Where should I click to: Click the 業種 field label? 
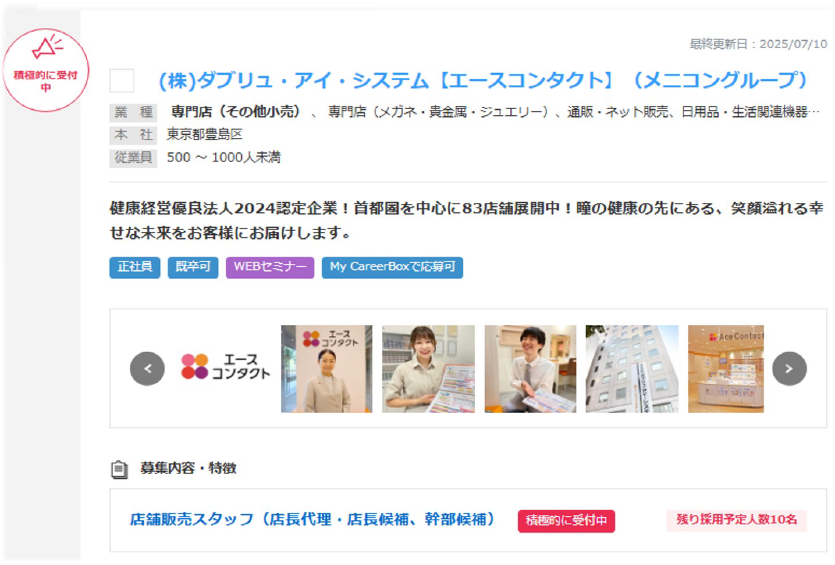pyautogui.click(x=133, y=112)
